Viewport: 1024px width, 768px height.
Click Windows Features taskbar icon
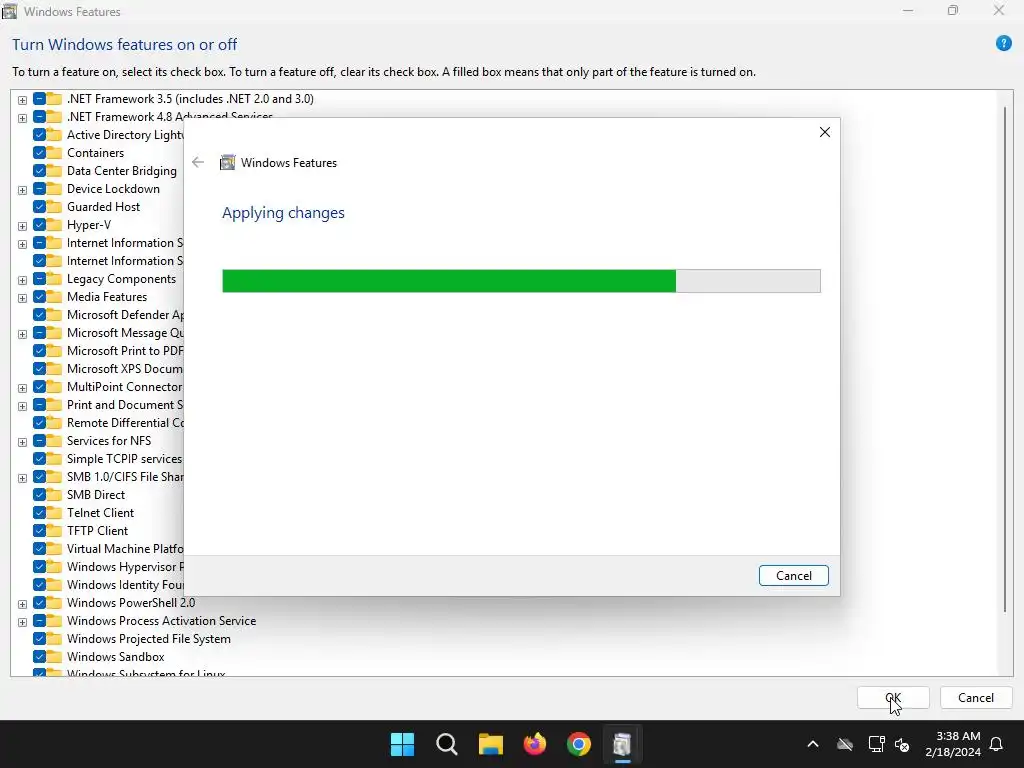[622, 744]
